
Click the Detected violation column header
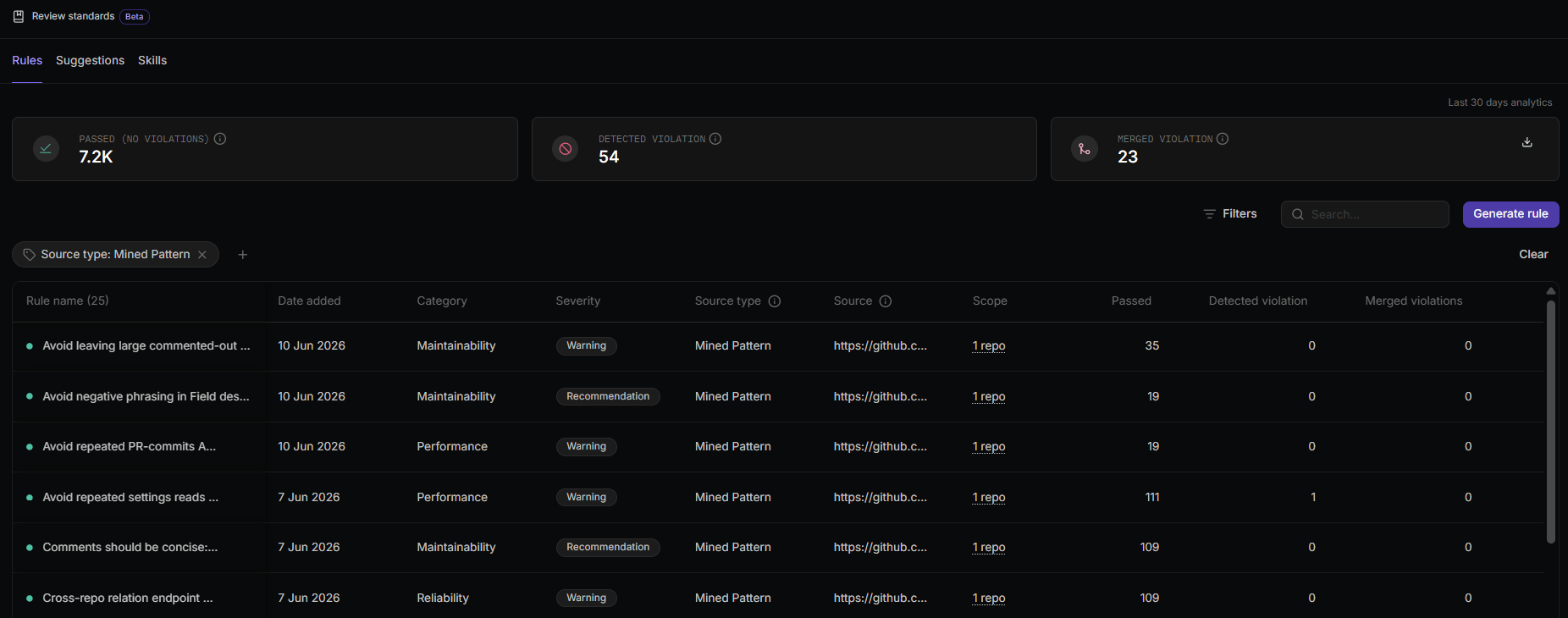(x=1258, y=301)
